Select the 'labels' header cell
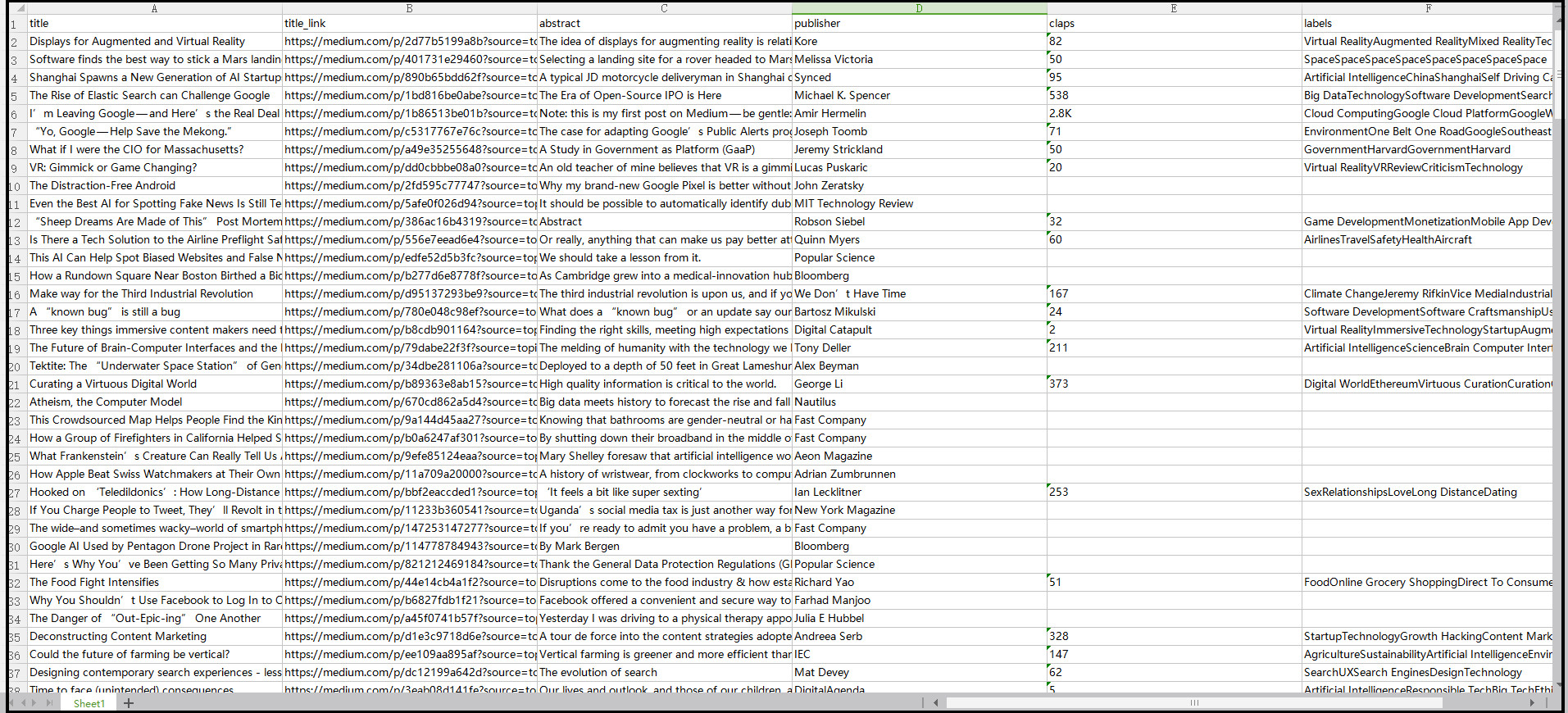Image resolution: width=1568 pixels, height=713 pixels. click(x=1428, y=23)
